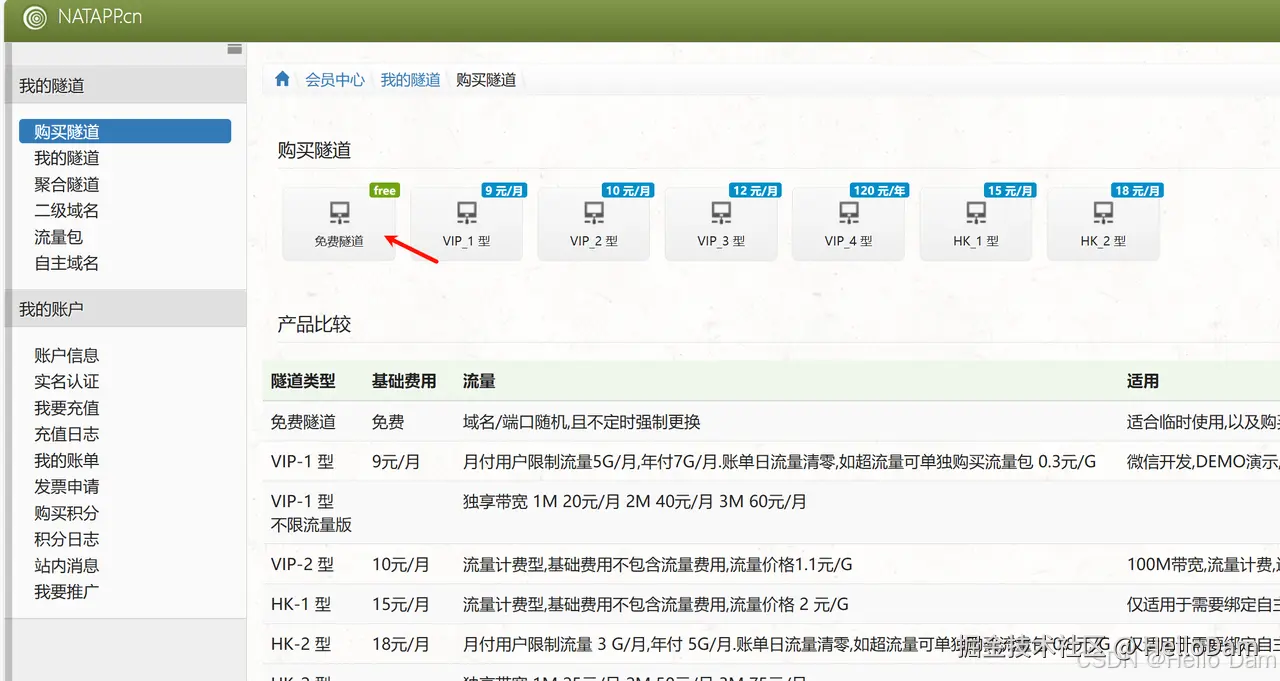The height and width of the screenshot is (681, 1280).
Task: Select the 免费隧道 free tunnel card
Action: pyautogui.click(x=339, y=224)
